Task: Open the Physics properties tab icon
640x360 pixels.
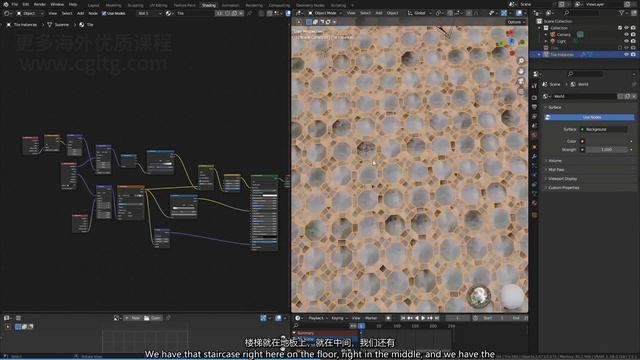Action: pyautogui.click(x=534, y=176)
